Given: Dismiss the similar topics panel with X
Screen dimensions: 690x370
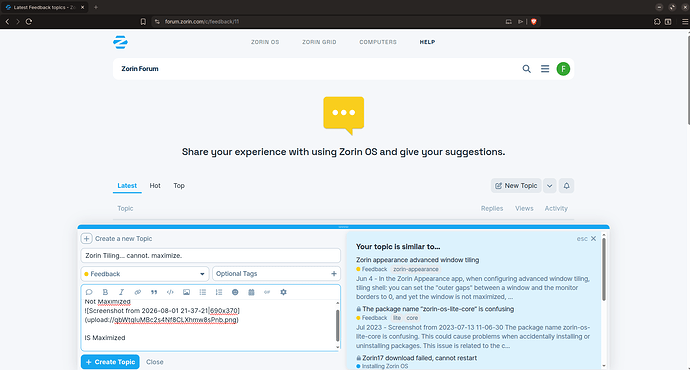Looking at the screenshot, I should pyautogui.click(x=593, y=238).
